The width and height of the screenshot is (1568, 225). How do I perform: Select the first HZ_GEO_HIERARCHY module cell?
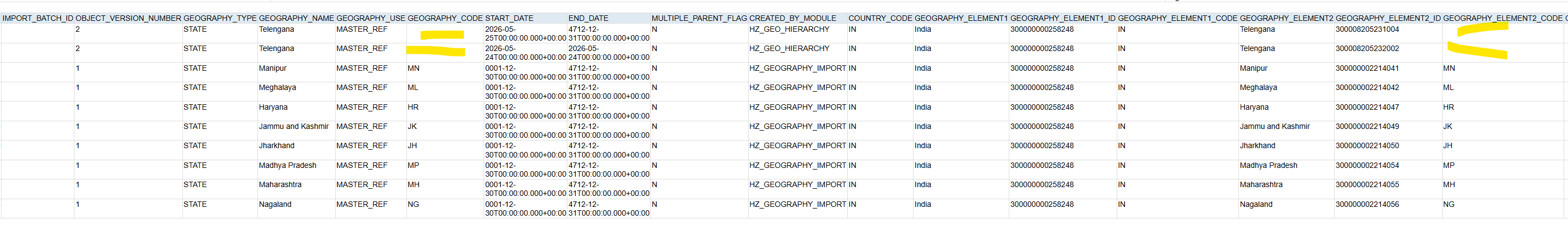pos(797,33)
